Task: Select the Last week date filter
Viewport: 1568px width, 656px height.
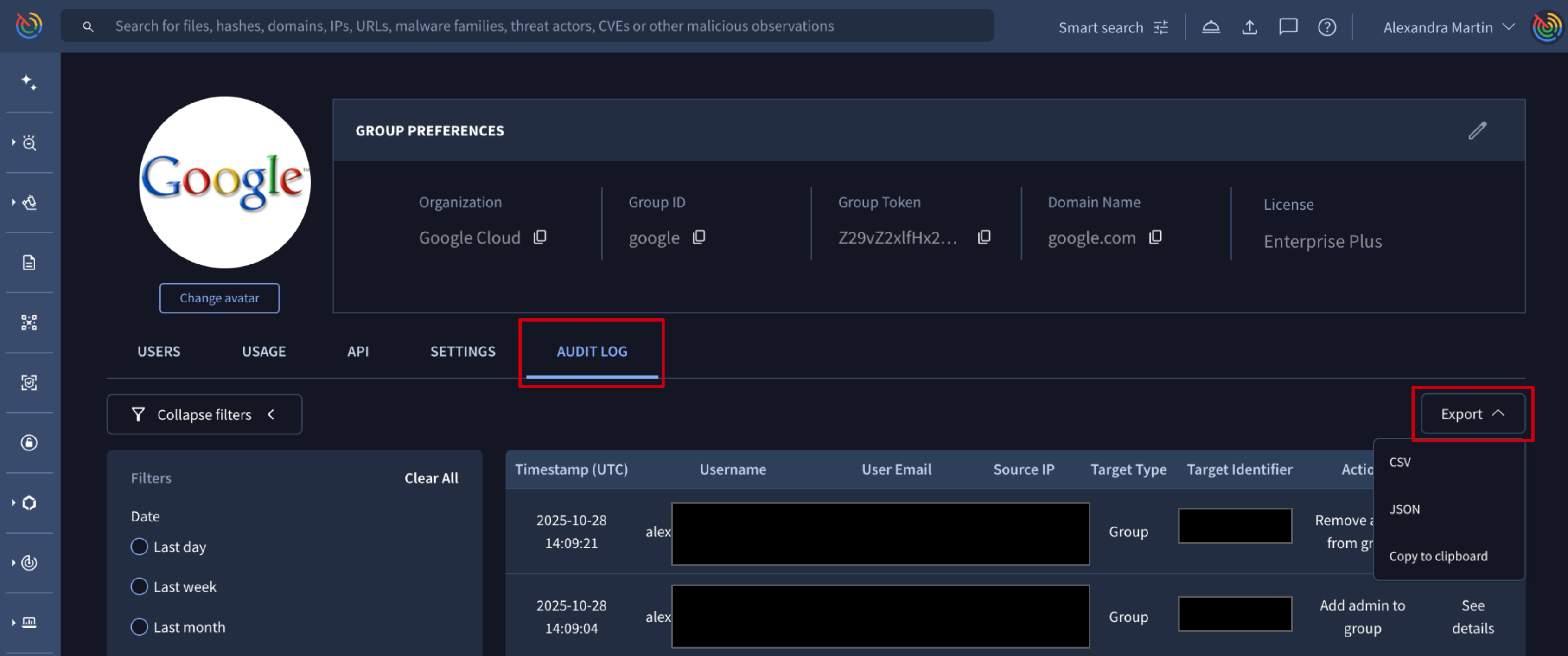Action: 140,586
